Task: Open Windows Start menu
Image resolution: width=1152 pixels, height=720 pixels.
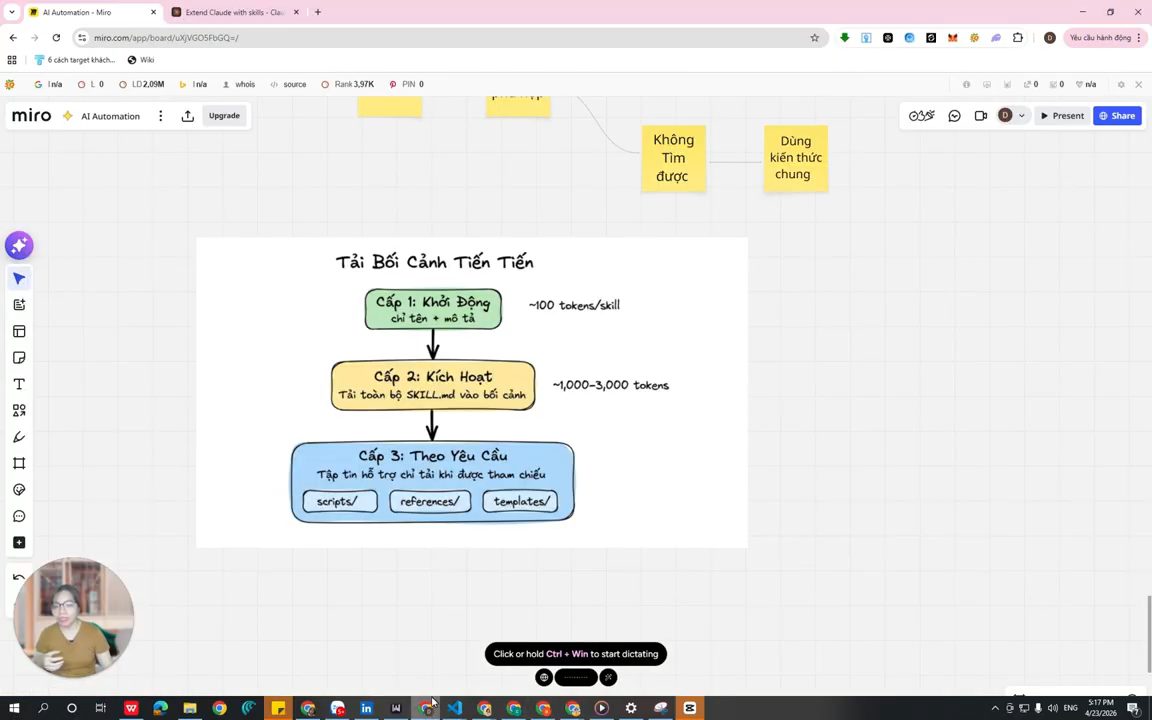Action: [14, 708]
